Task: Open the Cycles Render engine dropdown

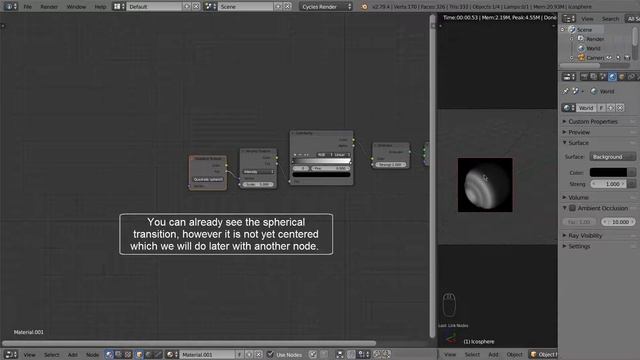Action: 326,7
